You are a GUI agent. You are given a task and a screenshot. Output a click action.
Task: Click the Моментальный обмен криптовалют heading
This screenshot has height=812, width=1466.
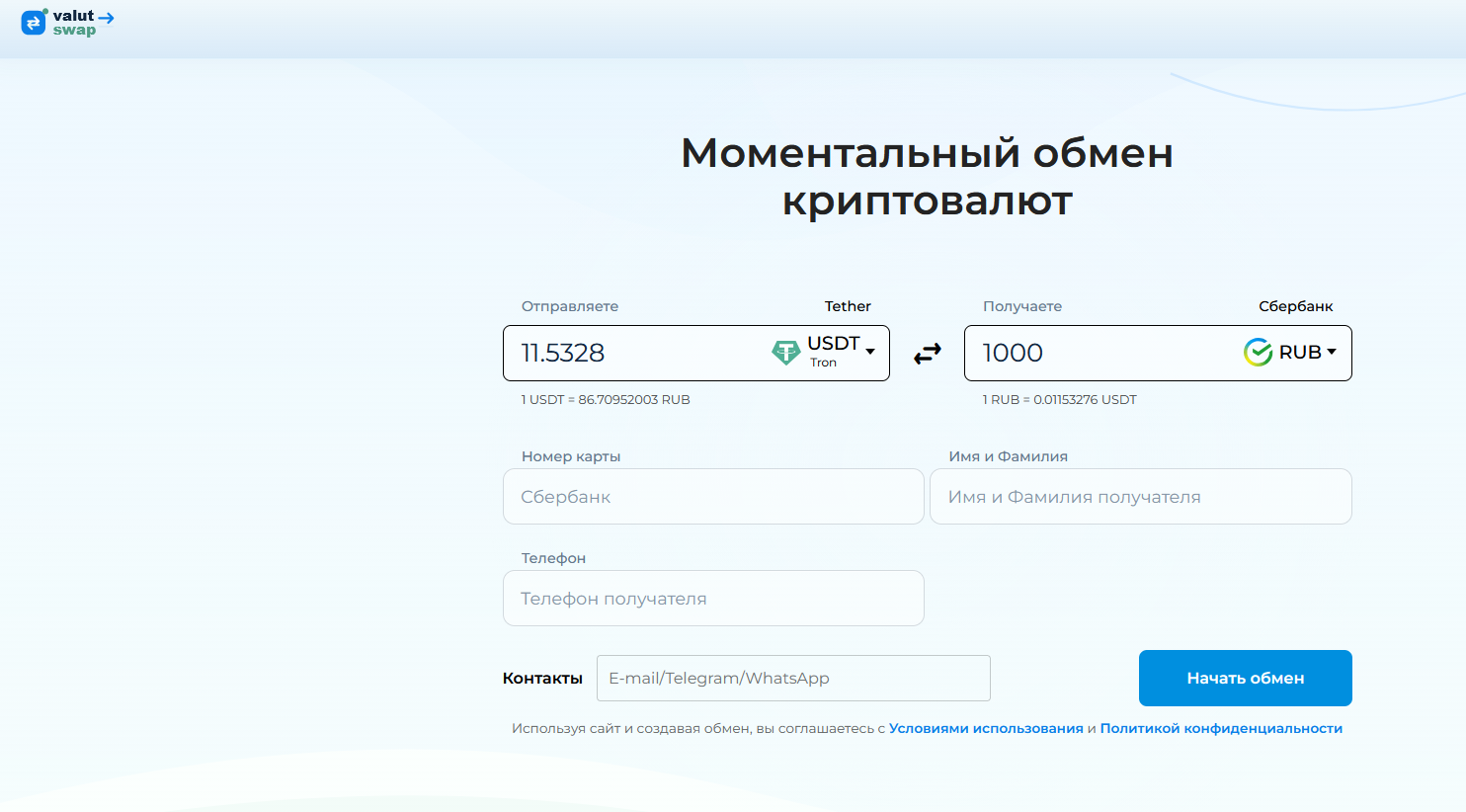point(927,177)
